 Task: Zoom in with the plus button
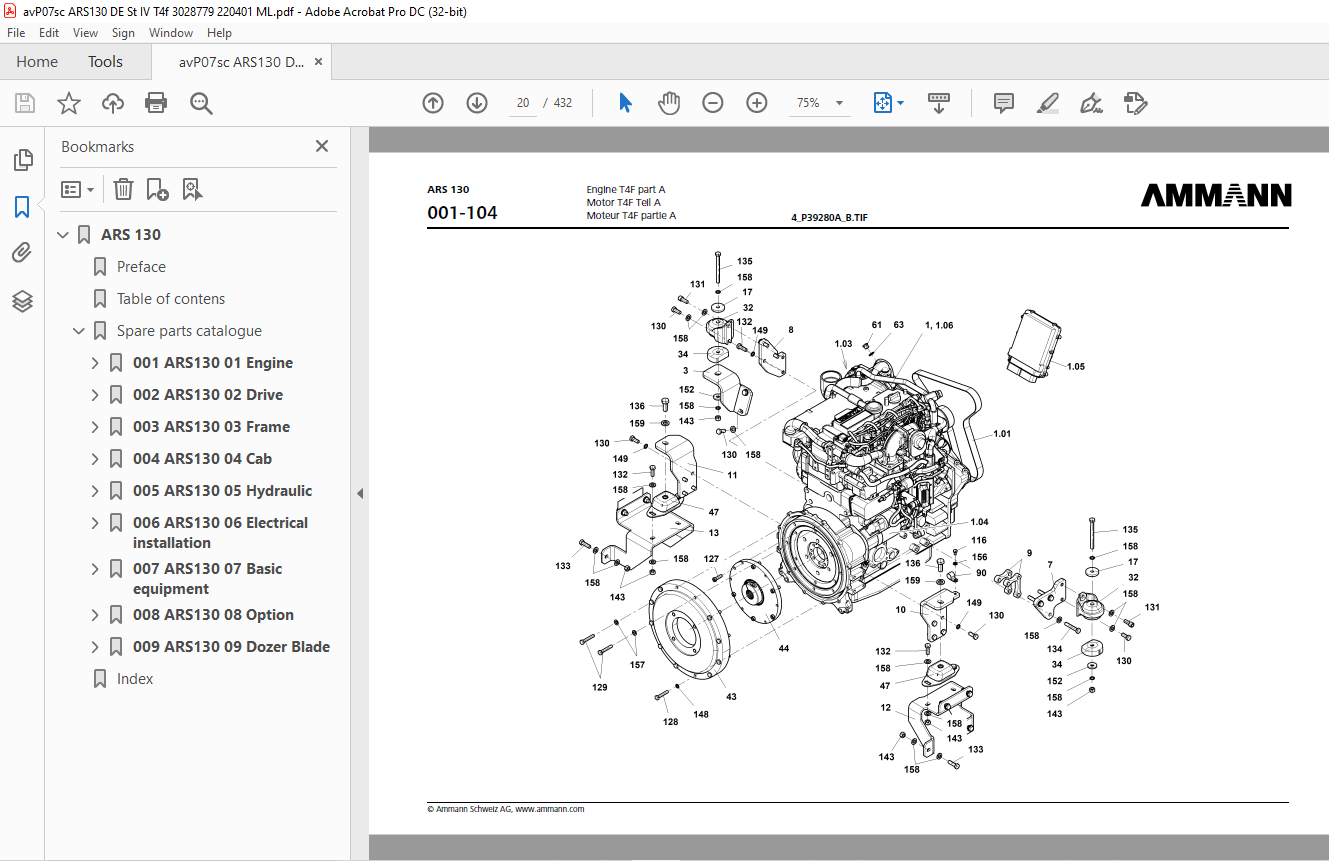click(x=757, y=103)
